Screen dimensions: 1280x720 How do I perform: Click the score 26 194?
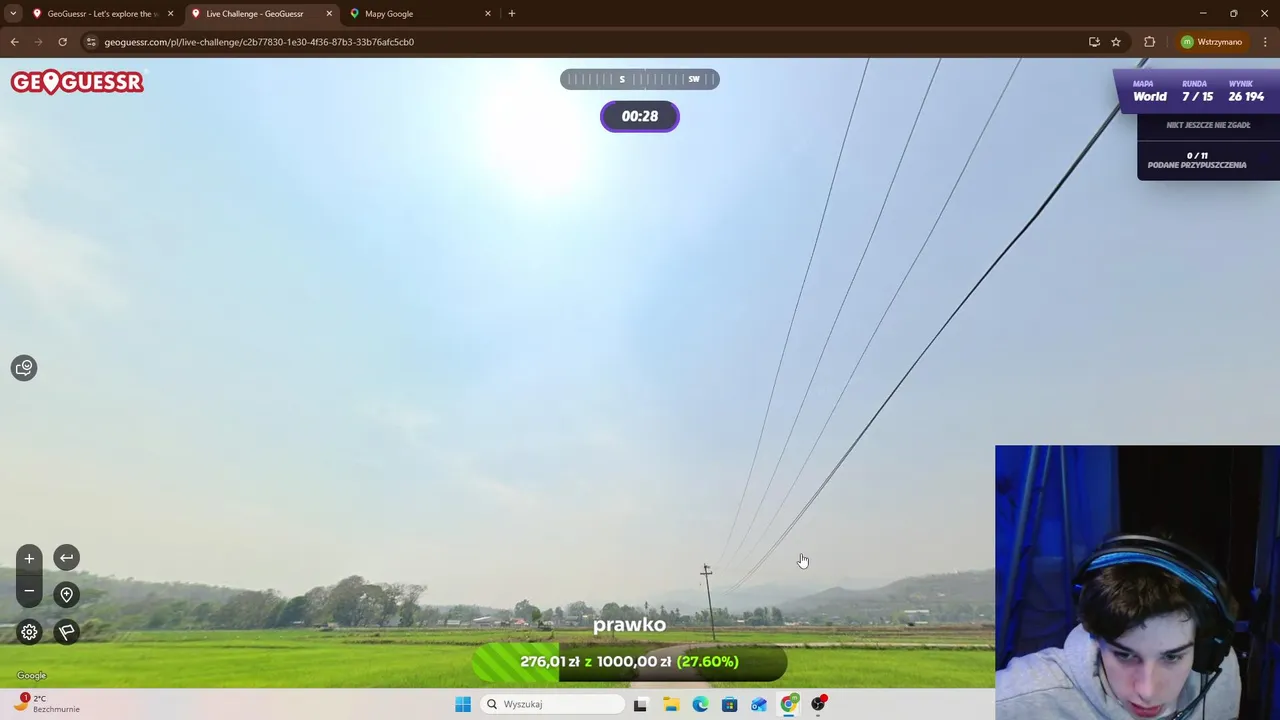[x=1246, y=97]
